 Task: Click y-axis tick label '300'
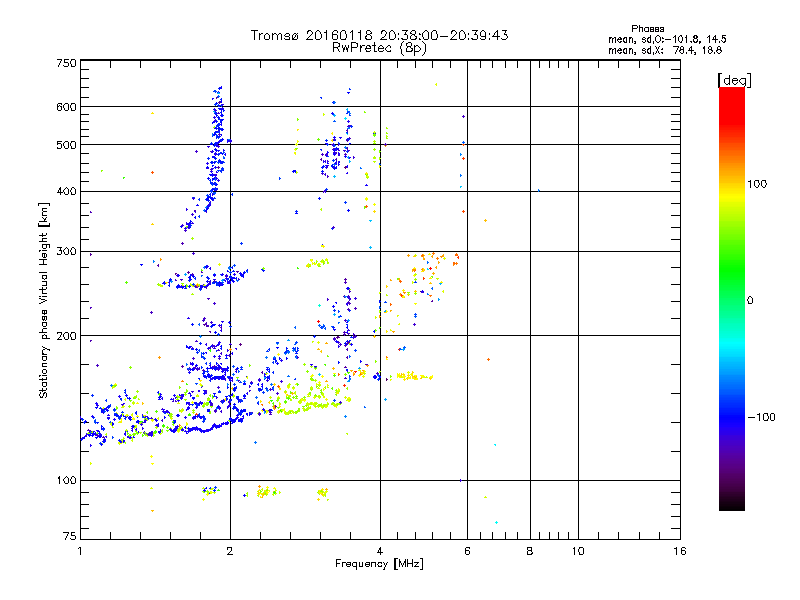coord(66,252)
